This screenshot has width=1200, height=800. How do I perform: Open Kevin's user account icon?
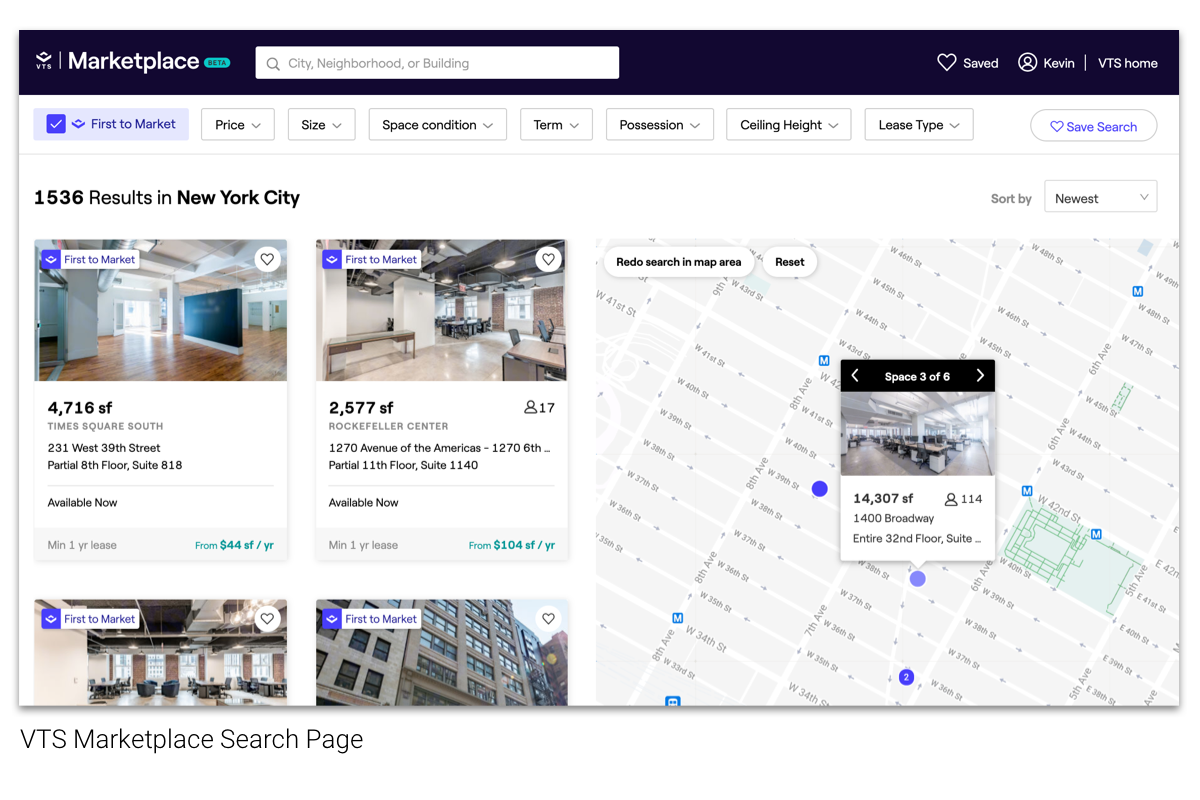click(1027, 62)
